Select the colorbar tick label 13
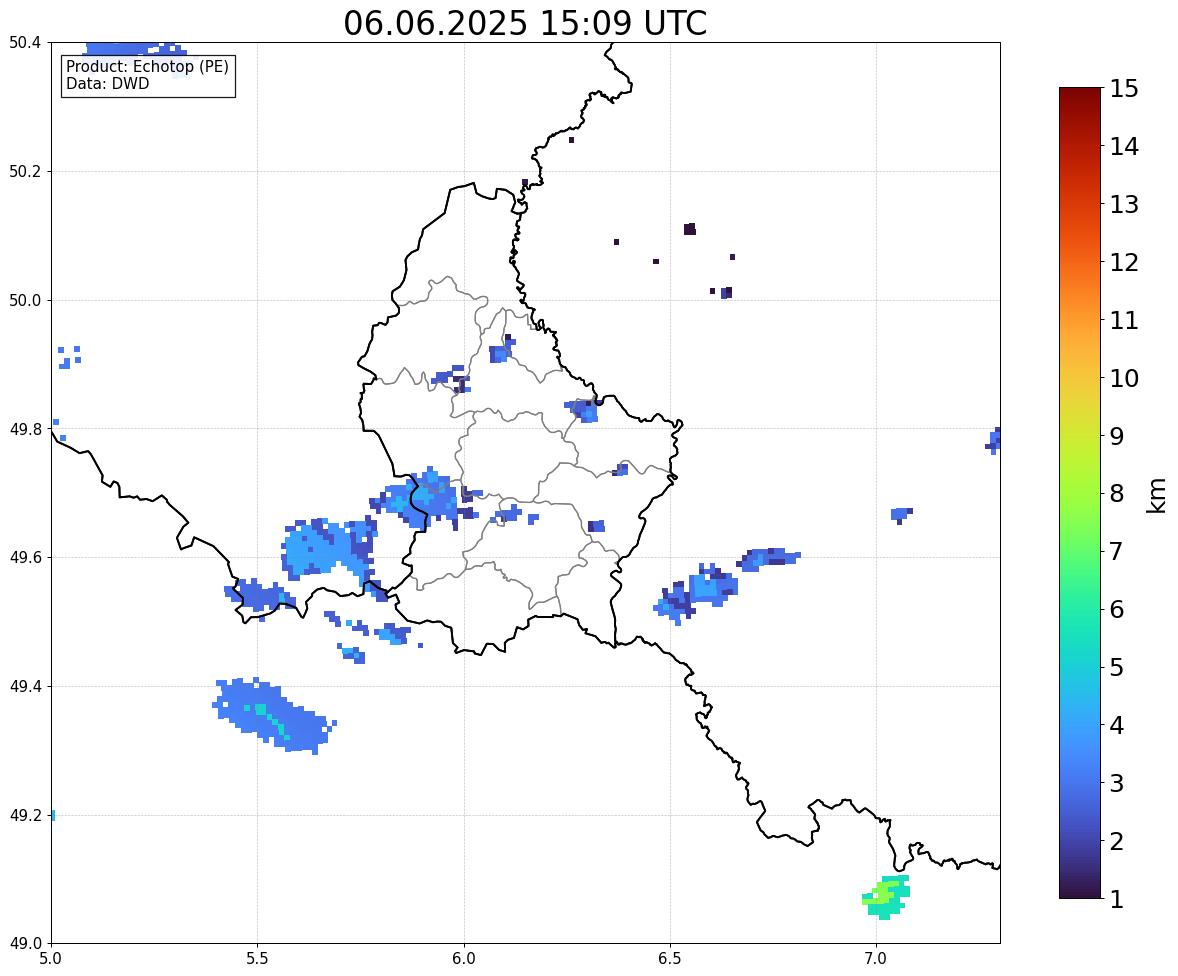This screenshot has height=976, width=1178. coord(1124,204)
